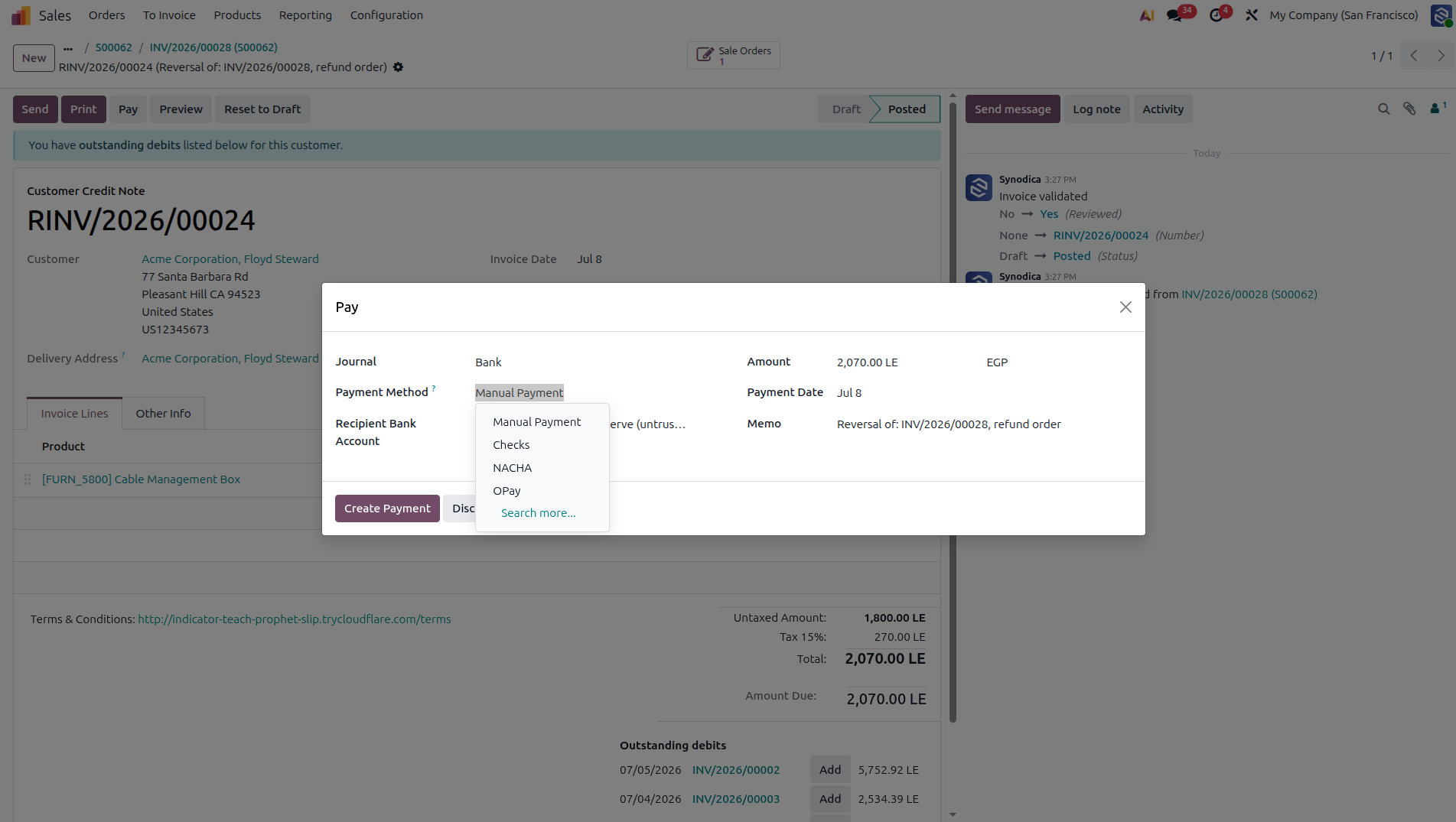1456x822 pixels.
Task: Click Search more in payment method list
Action: [x=538, y=513]
